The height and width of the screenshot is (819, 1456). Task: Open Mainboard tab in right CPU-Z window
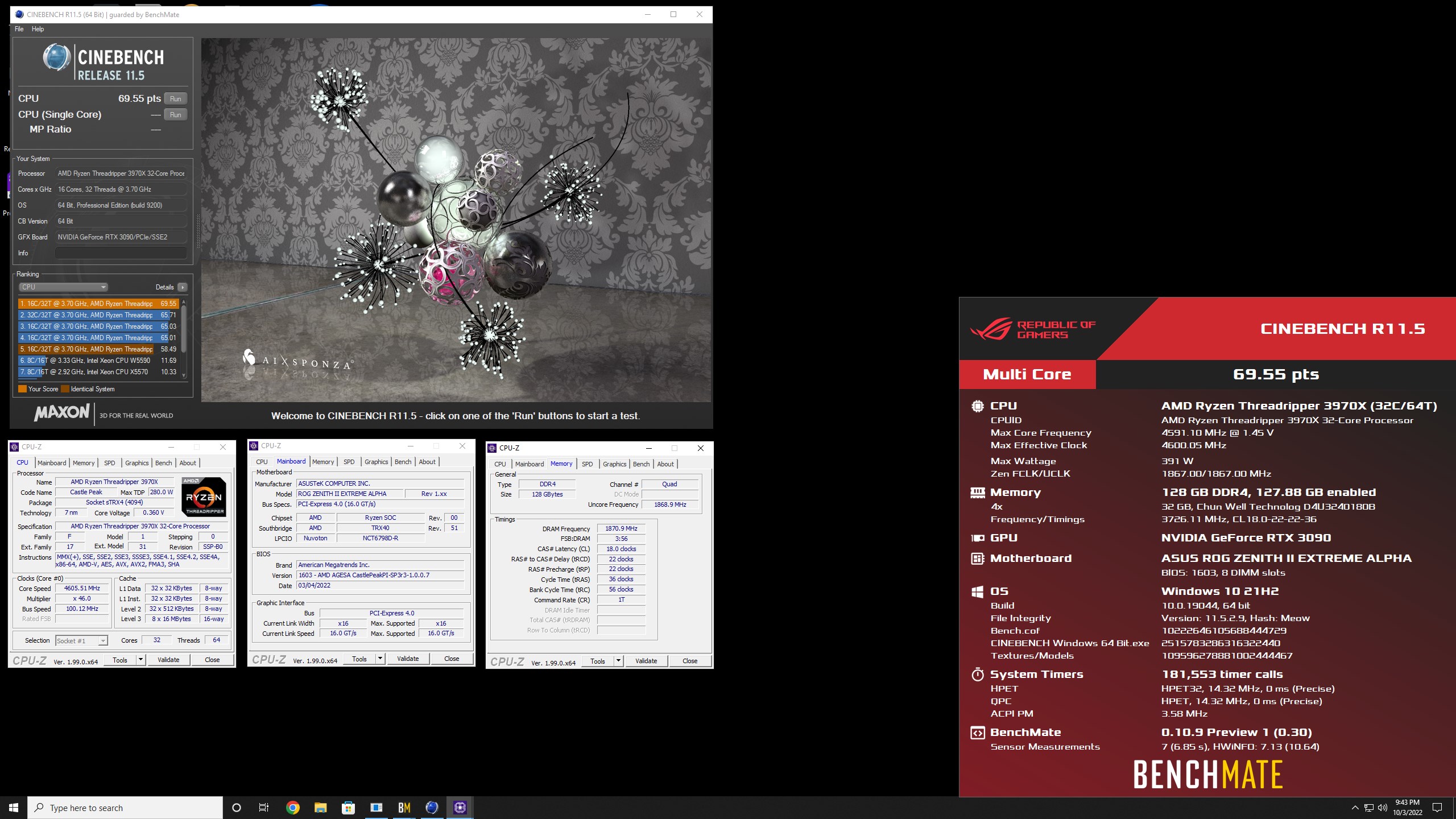(x=530, y=464)
